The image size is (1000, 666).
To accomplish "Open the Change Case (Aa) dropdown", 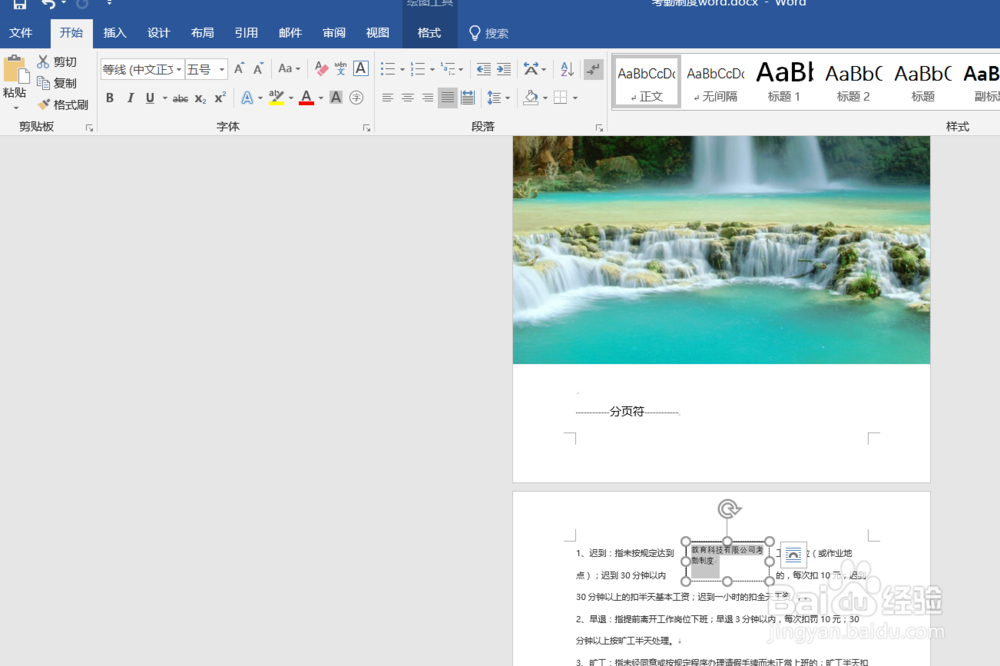I will [288, 68].
